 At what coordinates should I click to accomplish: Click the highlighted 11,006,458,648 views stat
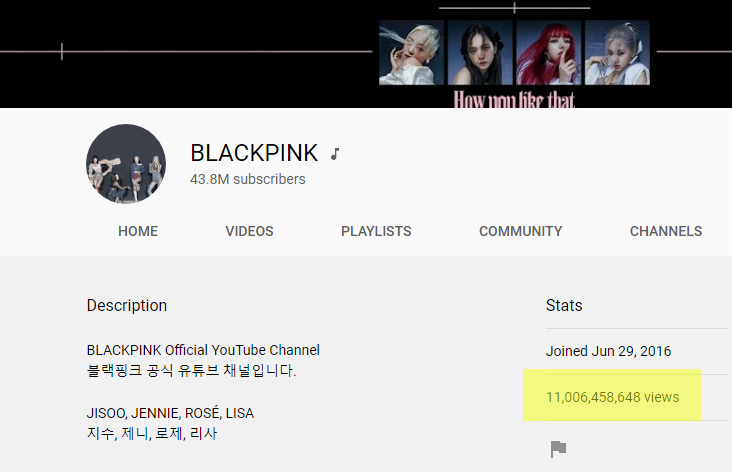point(612,397)
